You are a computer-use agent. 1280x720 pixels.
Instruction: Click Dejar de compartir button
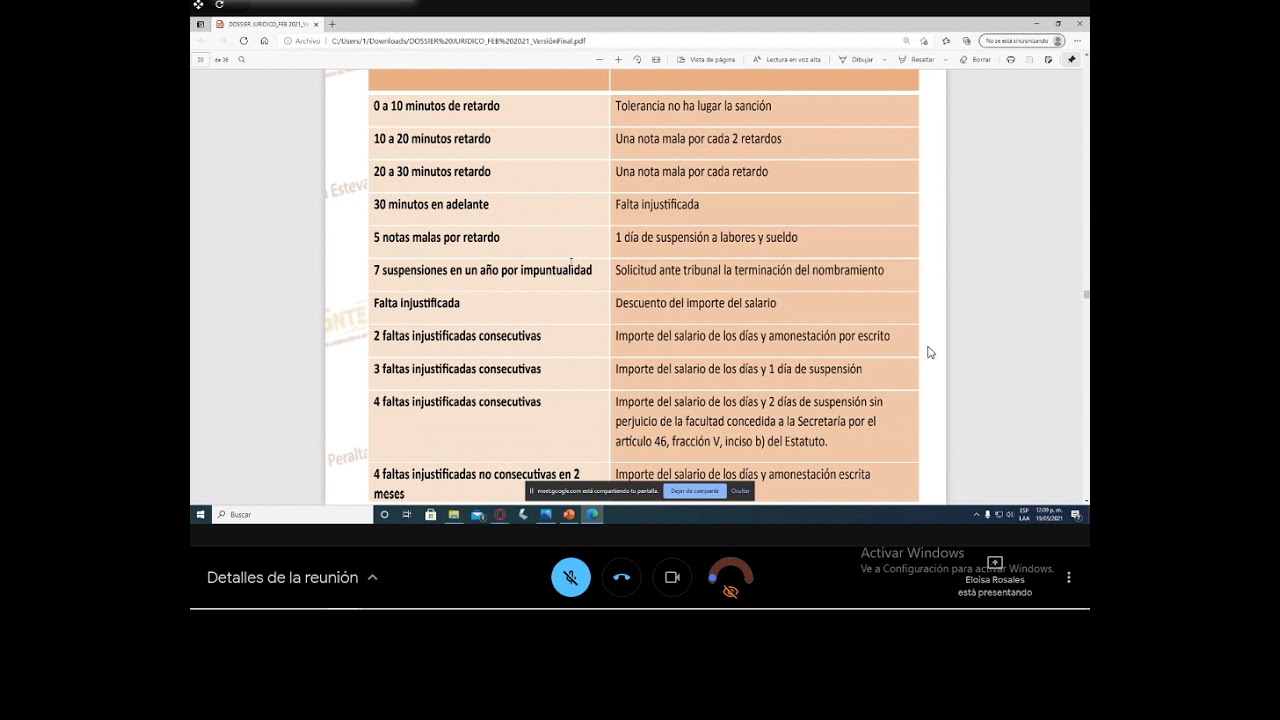694,491
